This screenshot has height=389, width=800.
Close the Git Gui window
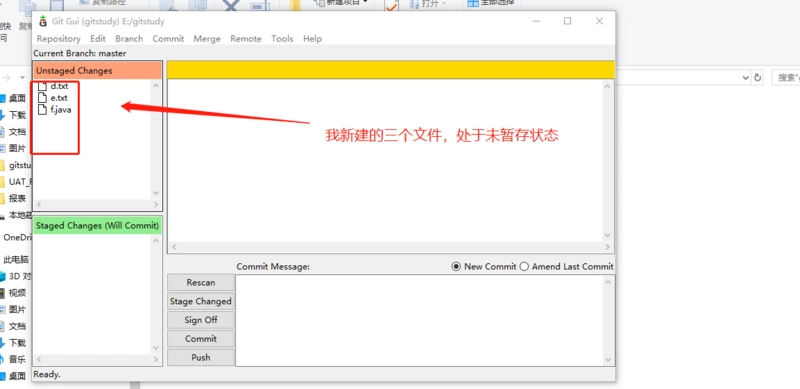(599, 21)
